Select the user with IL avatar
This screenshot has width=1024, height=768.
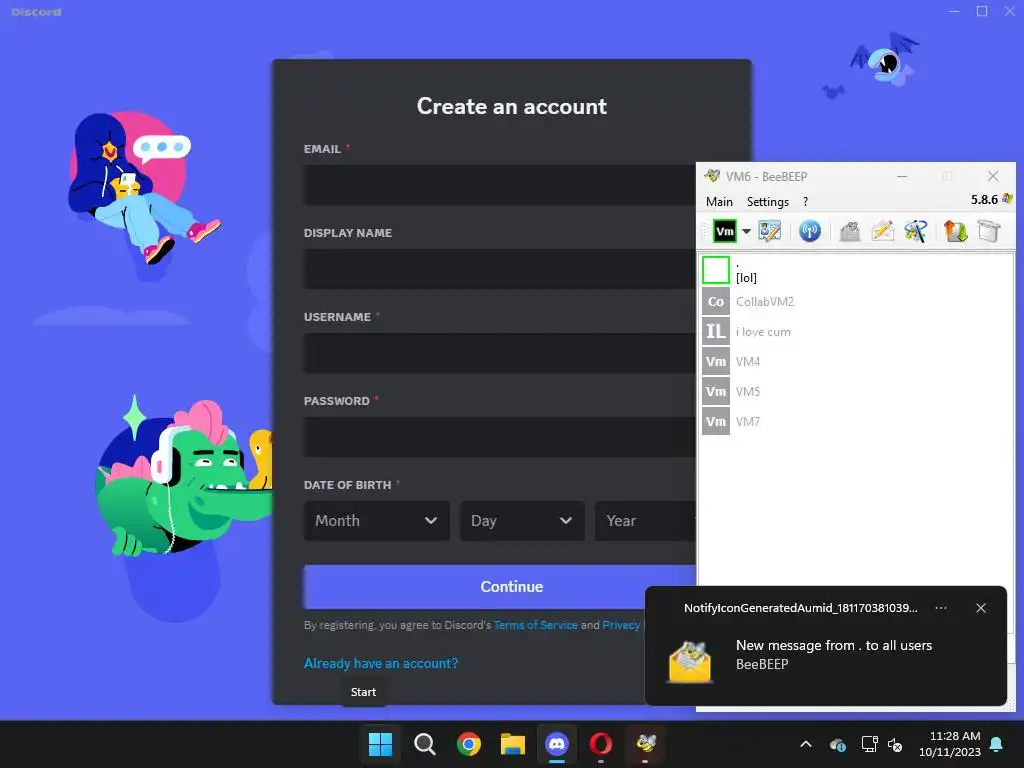tap(856, 331)
